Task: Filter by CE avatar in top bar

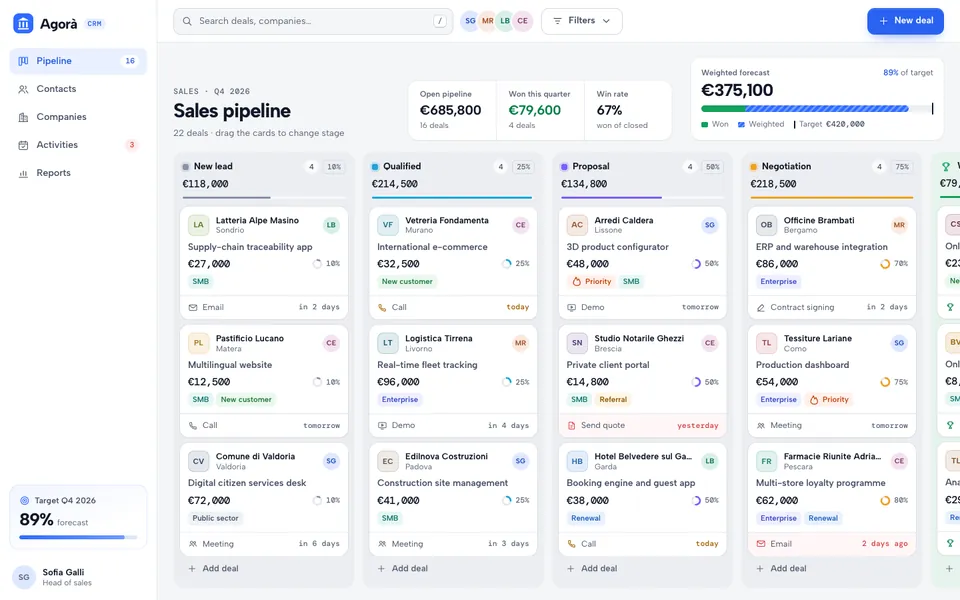Action: pyautogui.click(x=522, y=21)
